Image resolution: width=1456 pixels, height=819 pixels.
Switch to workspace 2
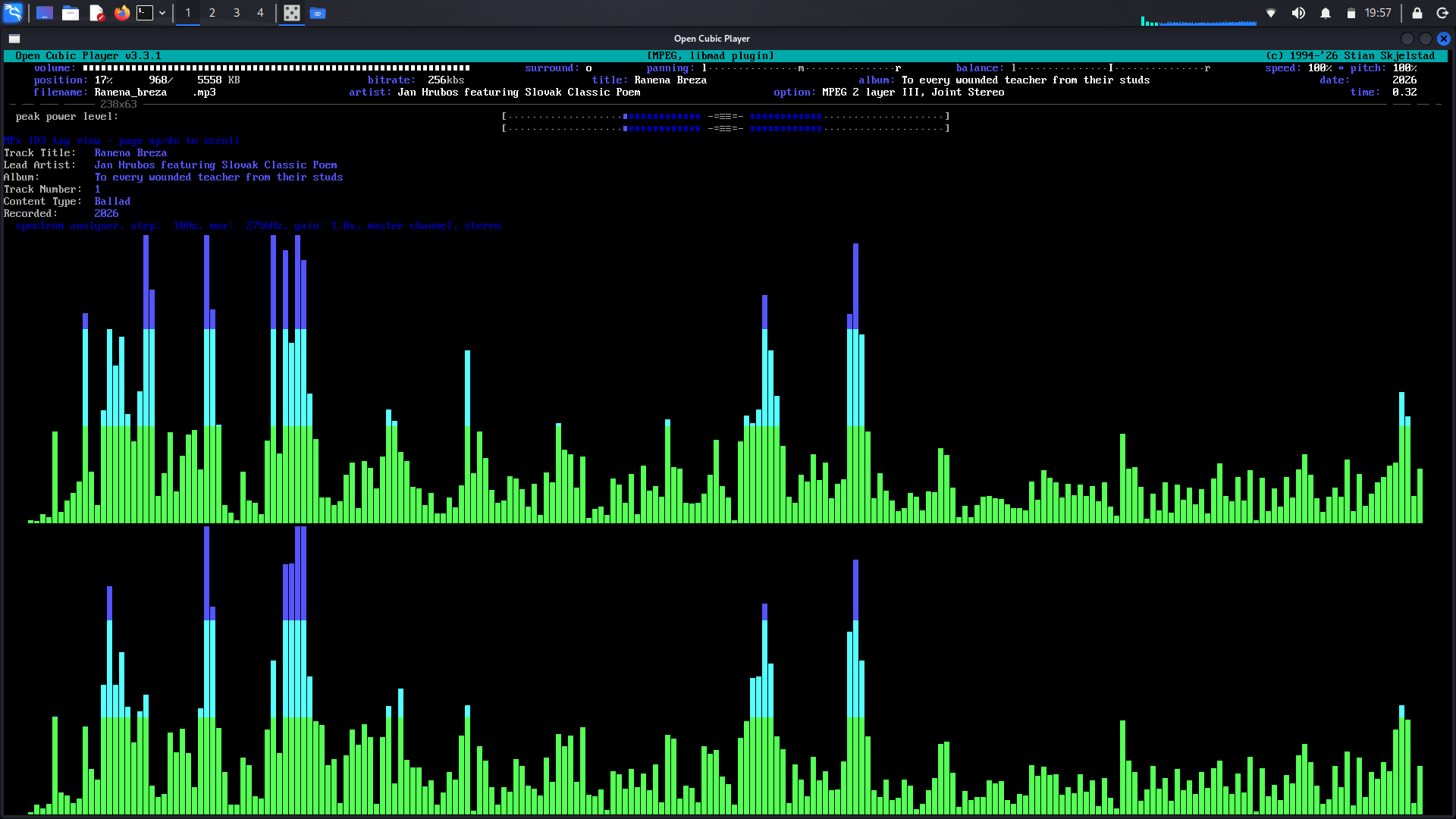pos(212,13)
